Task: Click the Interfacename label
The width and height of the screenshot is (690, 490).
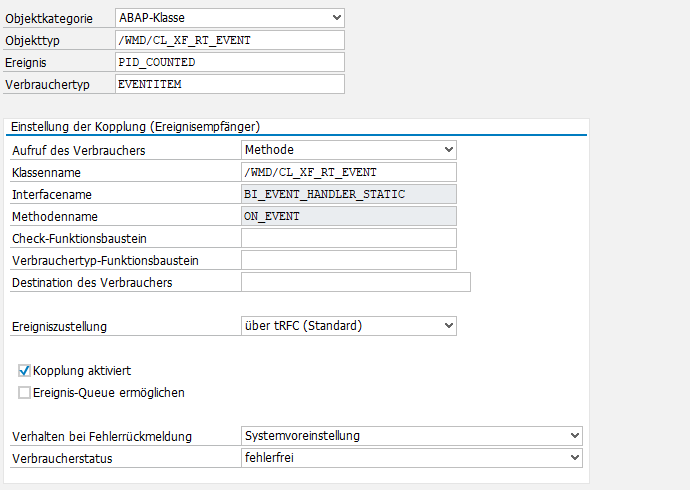Action: click(x=52, y=194)
